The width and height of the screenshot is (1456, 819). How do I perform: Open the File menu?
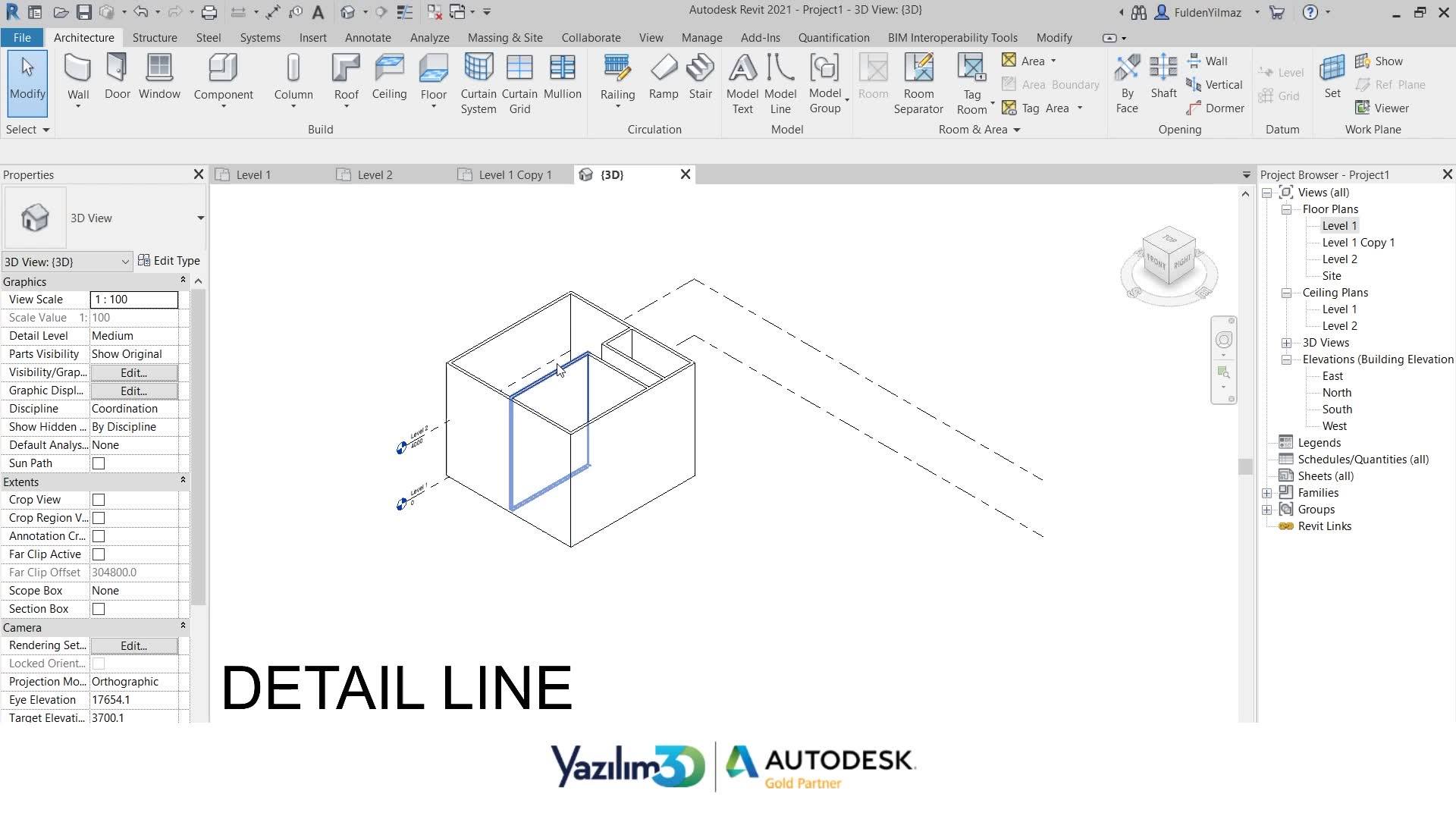pos(22,37)
